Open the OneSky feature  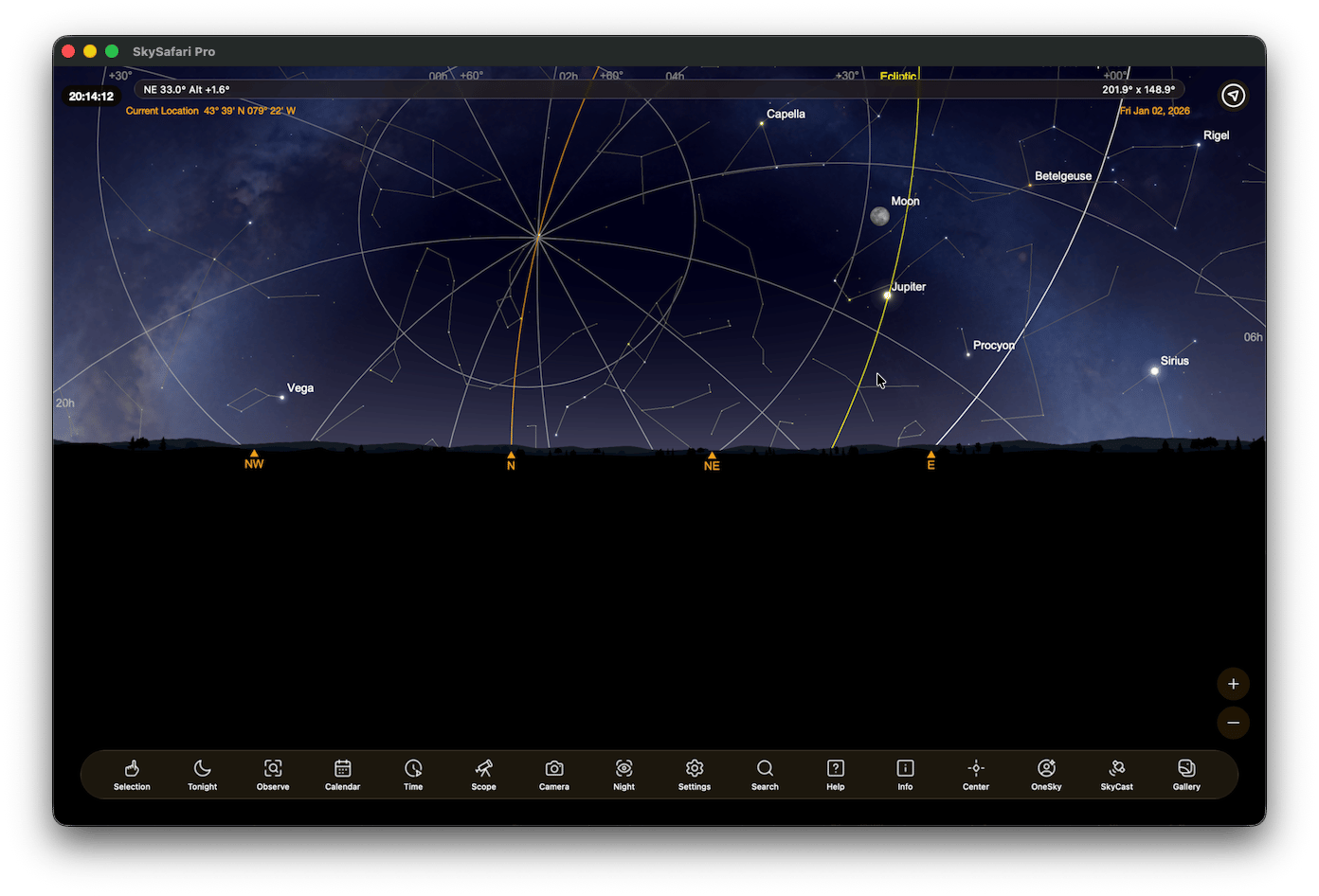[x=1046, y=774]
